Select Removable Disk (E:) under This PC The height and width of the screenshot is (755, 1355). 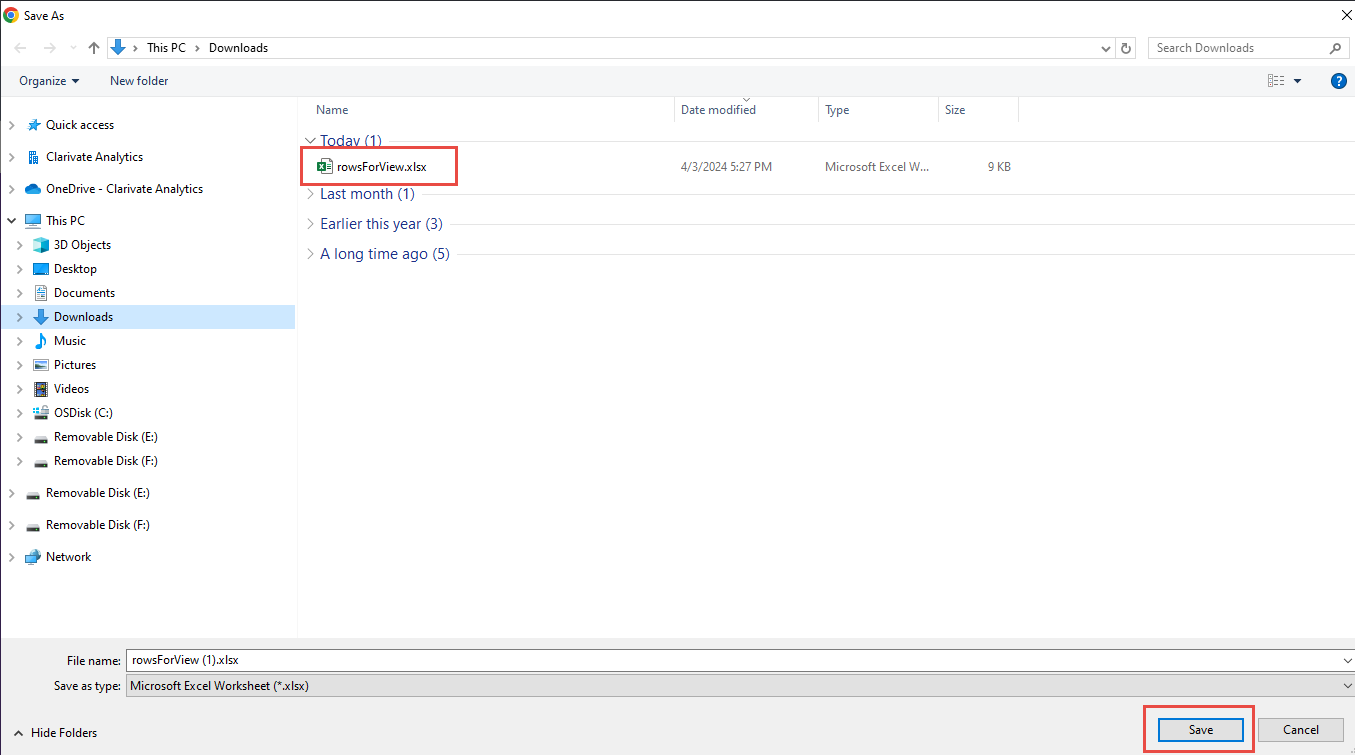[106, 437]
